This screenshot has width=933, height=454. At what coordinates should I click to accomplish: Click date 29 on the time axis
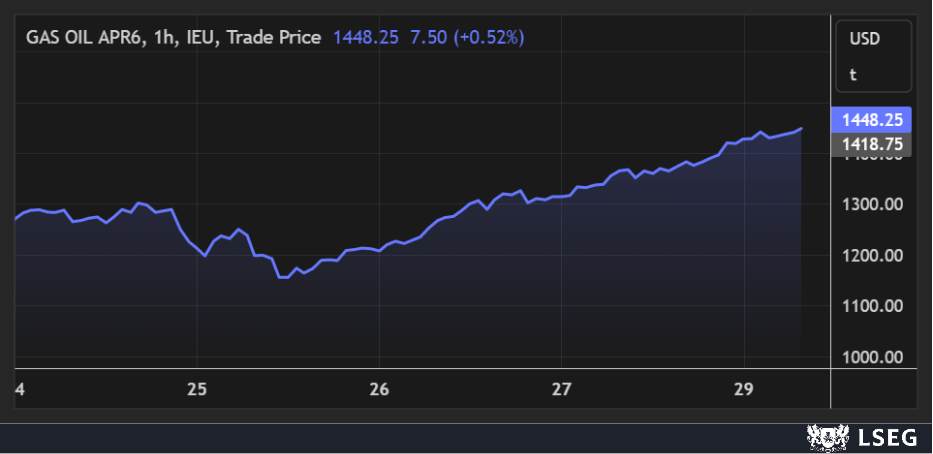tap(743, 388)
